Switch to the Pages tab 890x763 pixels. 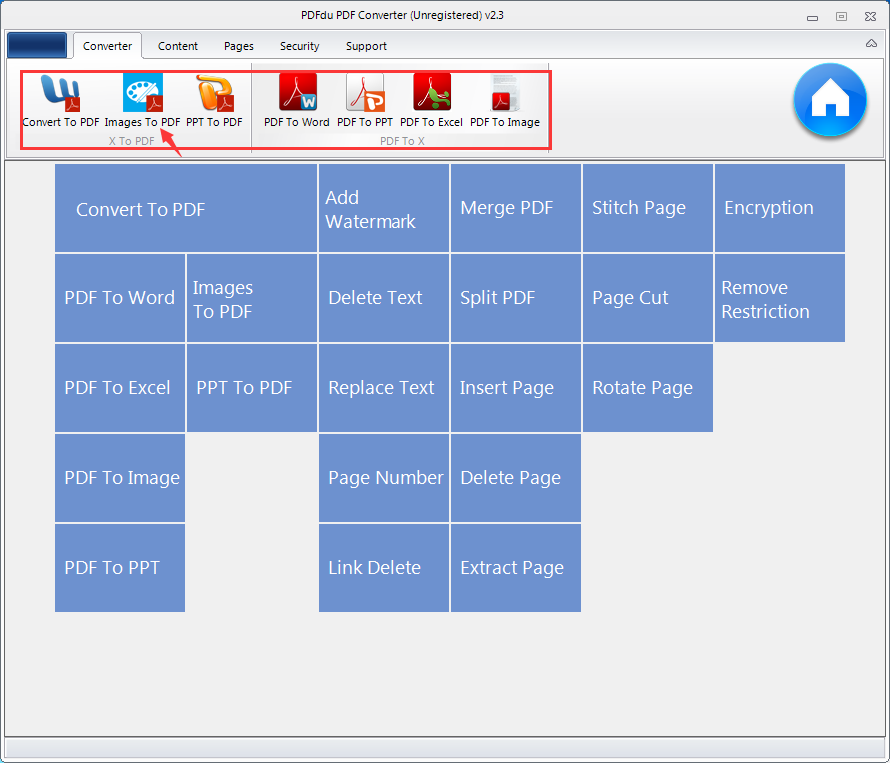238,46
